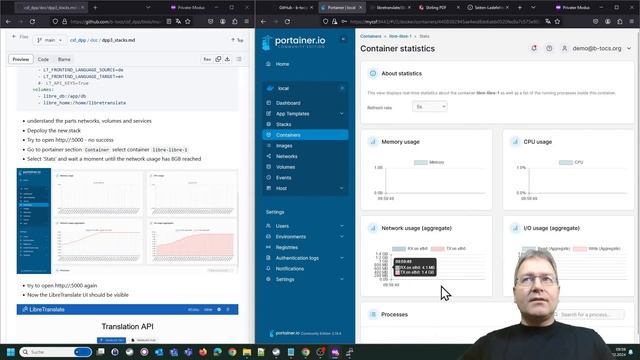Expand Users settings submenu
Screen dimensions: 640x360
coord(342,226)
